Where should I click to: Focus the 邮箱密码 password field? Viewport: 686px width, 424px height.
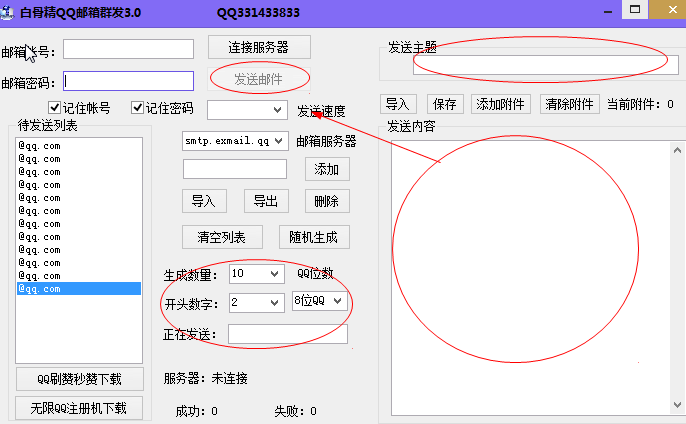tap(128, 81)
